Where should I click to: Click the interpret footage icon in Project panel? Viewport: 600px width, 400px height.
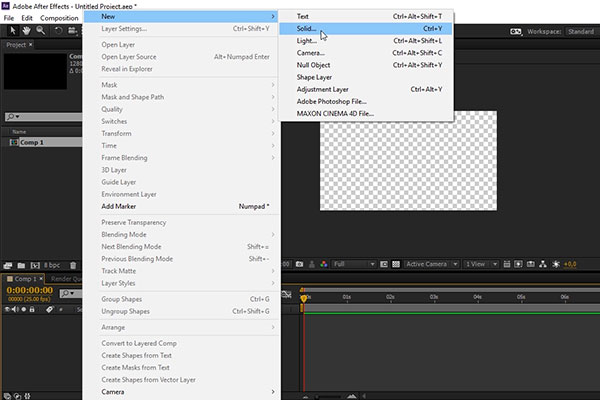pos(8,265)
